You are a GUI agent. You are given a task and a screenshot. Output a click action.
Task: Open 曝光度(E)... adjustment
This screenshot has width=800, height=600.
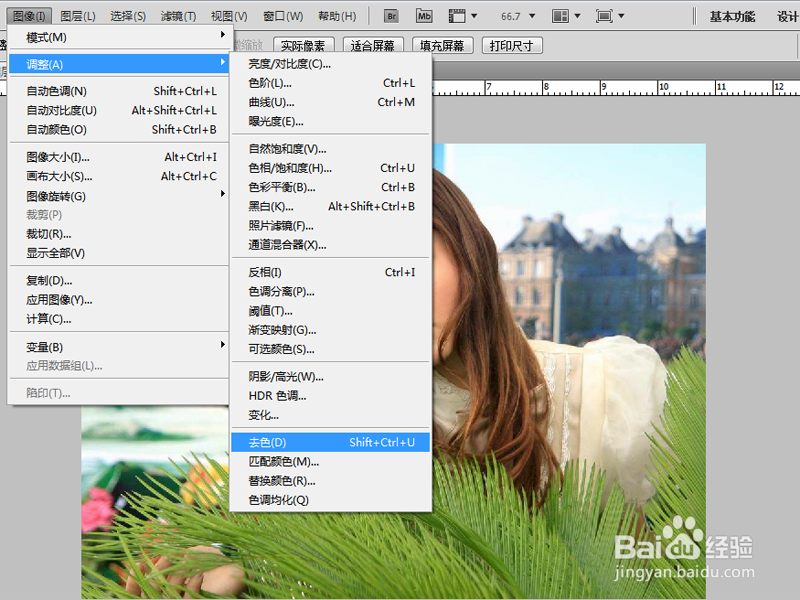(331, 122)
